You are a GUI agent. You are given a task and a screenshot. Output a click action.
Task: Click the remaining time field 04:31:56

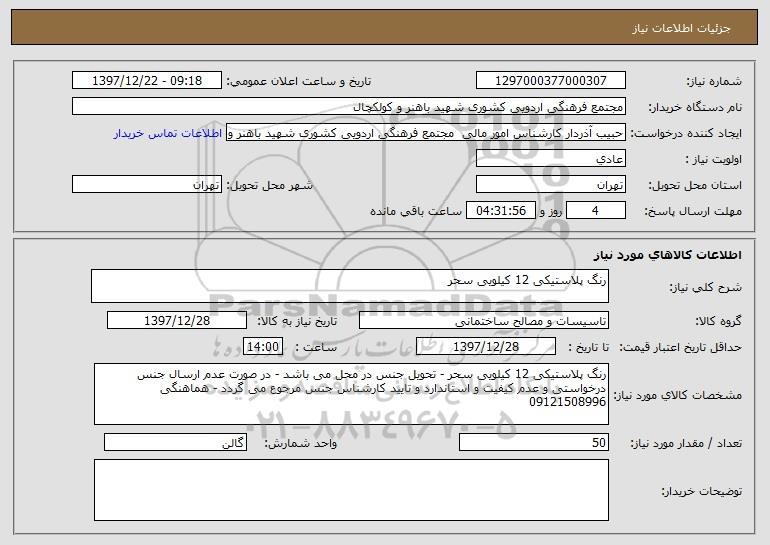tap(500, 211)
